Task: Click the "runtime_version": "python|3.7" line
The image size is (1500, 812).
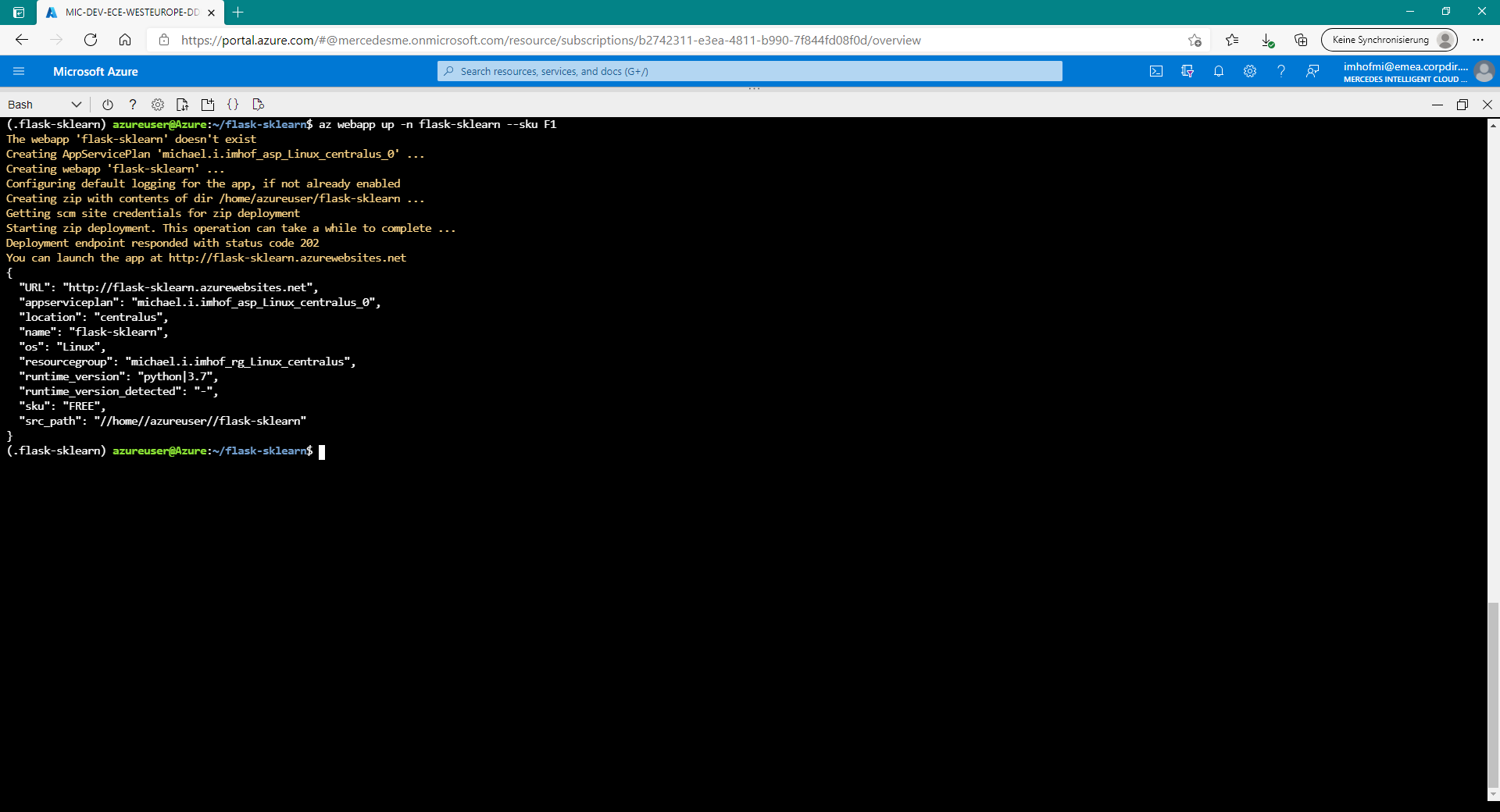Action: 118,376
